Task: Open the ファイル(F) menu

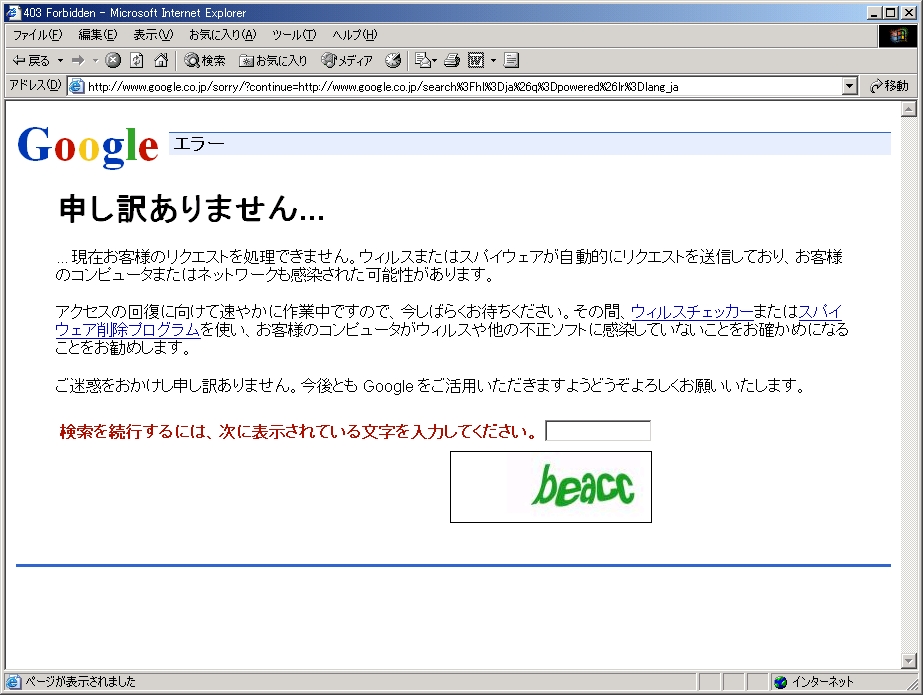Action: click(x=37, y=35)
